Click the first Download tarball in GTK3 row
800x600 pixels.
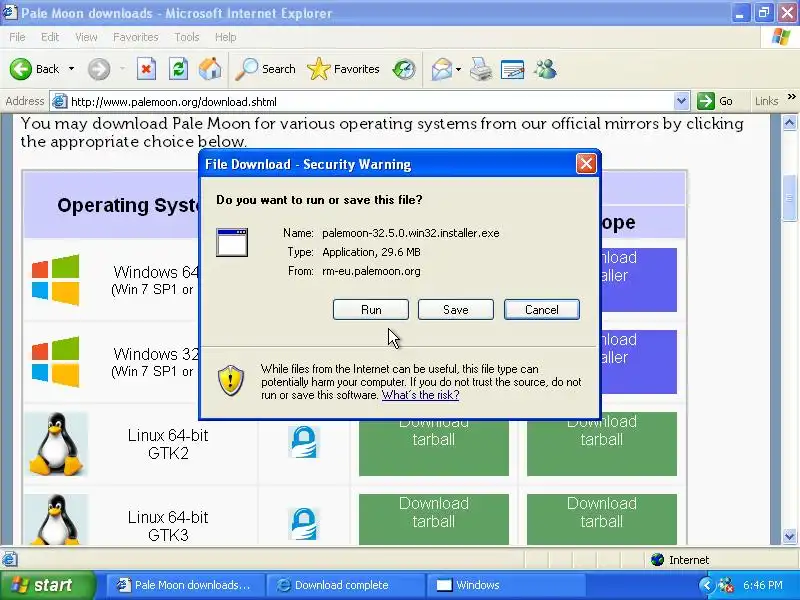pos(434,519)
